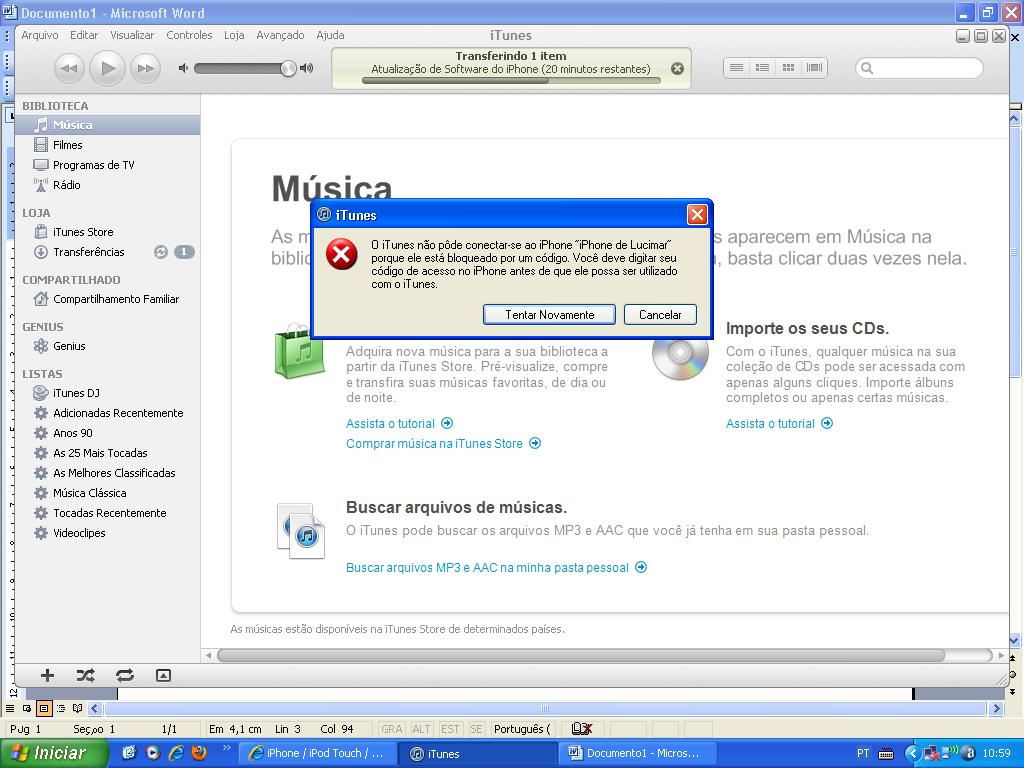This screenshot has width=1024, height=768.
Task: Click the music files document icon
Action: point(301,531)
